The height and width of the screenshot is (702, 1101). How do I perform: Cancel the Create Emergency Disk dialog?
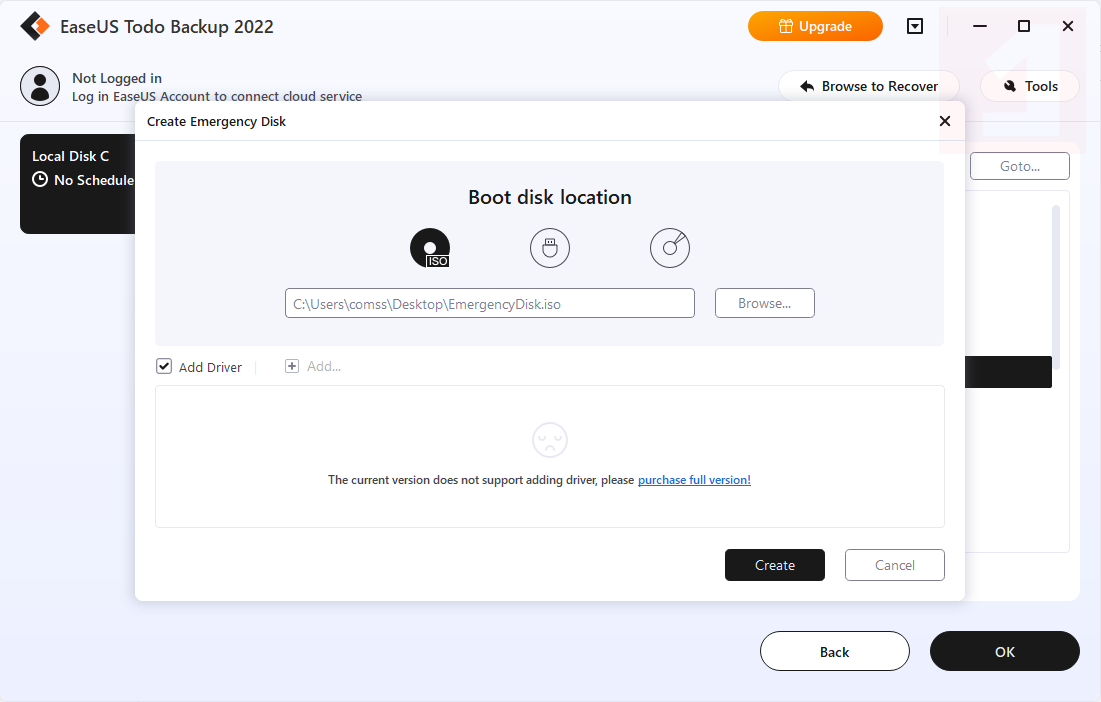[x=895, y=565]
